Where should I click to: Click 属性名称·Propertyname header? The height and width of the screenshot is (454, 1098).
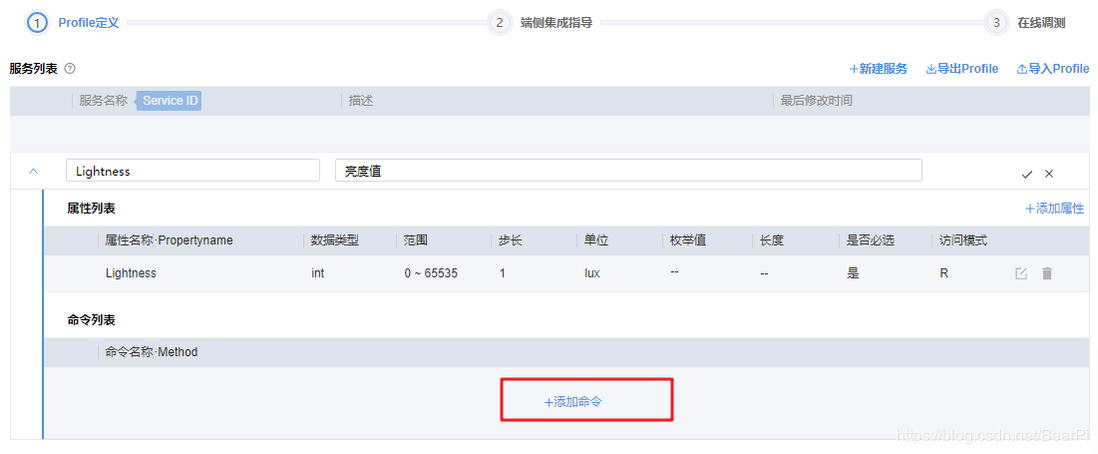click(x=169, y=241)
